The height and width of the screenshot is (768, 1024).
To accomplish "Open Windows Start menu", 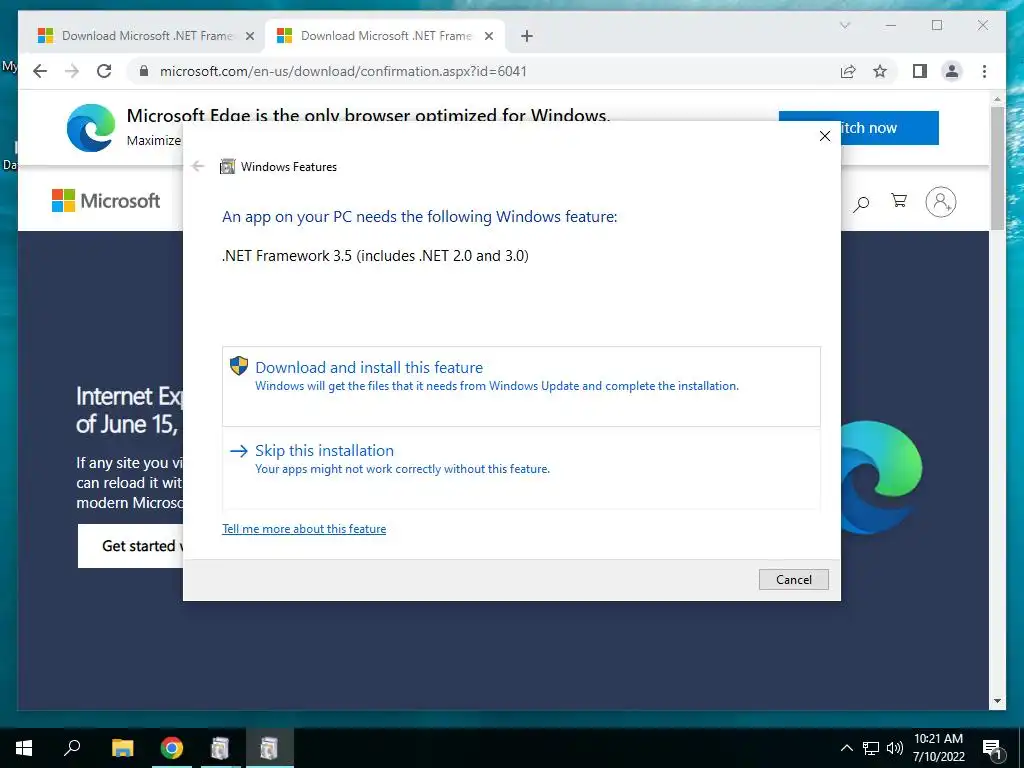I will [24, 747].
